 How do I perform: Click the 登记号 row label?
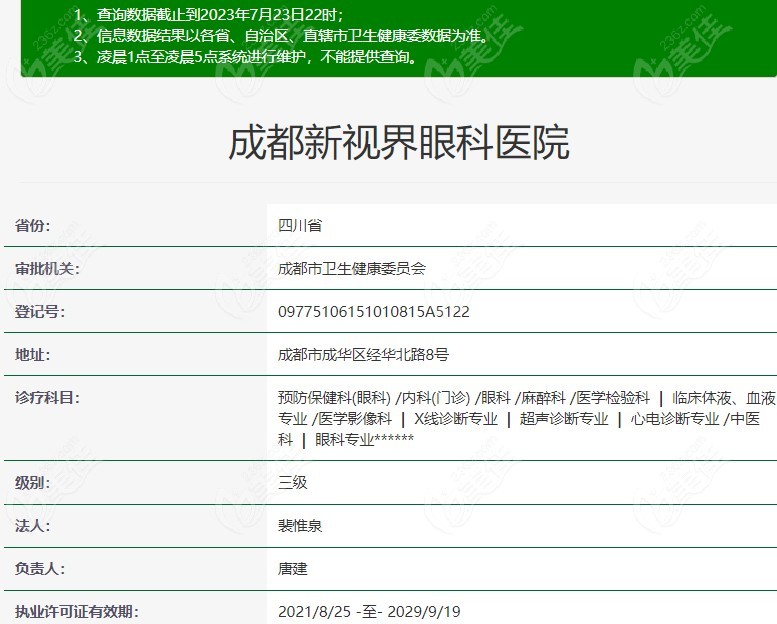point(40,311)
